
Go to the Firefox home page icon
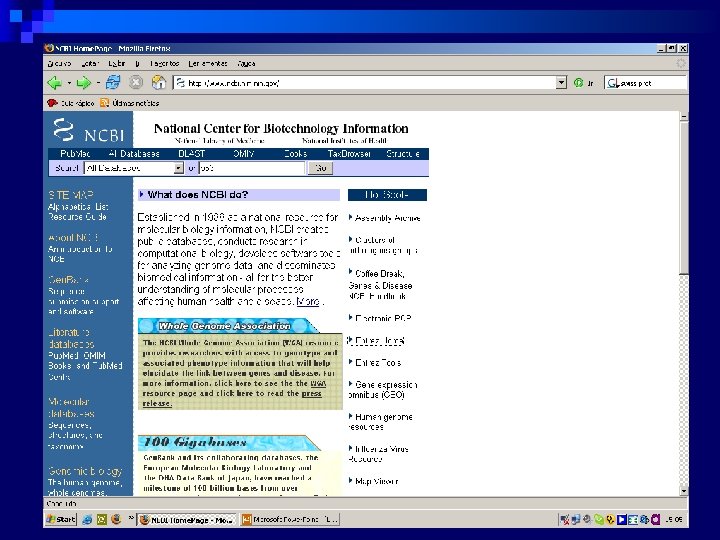158,83
